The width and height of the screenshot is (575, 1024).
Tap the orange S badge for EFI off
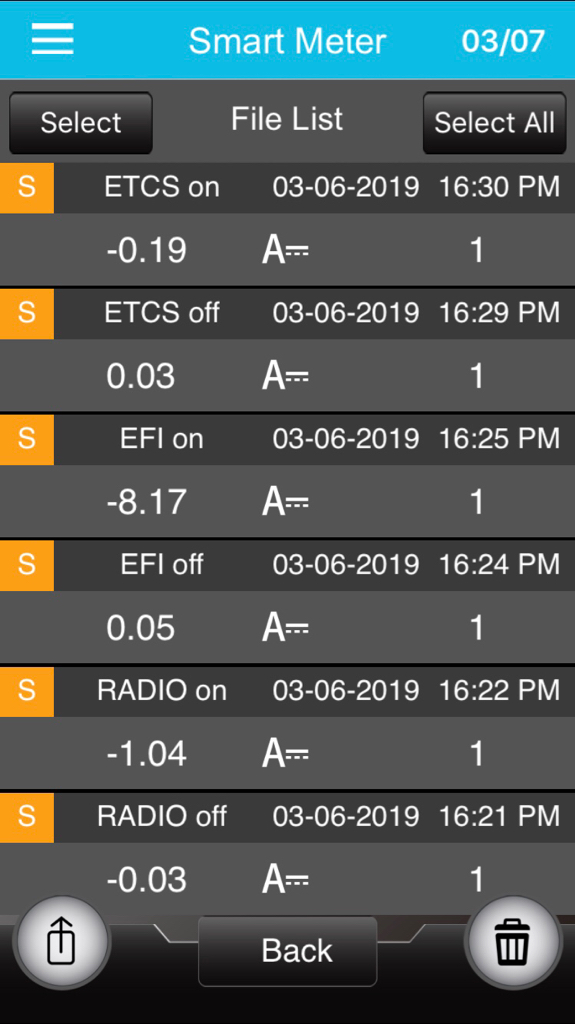click(27, 566)
